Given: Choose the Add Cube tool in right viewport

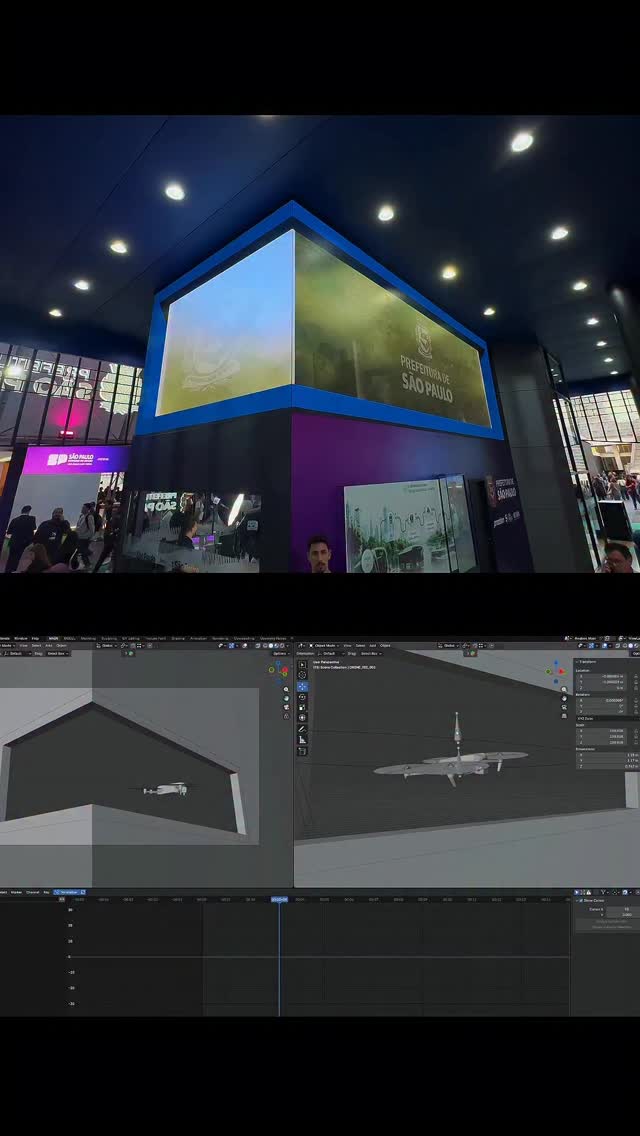Looking at the screenshot, I should (x=302, y=751).
